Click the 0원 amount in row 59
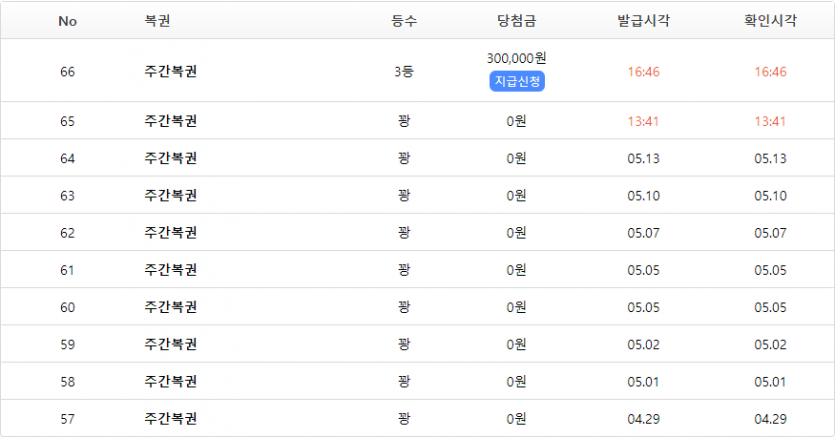835x438 pixels. [x=517, y=345]
